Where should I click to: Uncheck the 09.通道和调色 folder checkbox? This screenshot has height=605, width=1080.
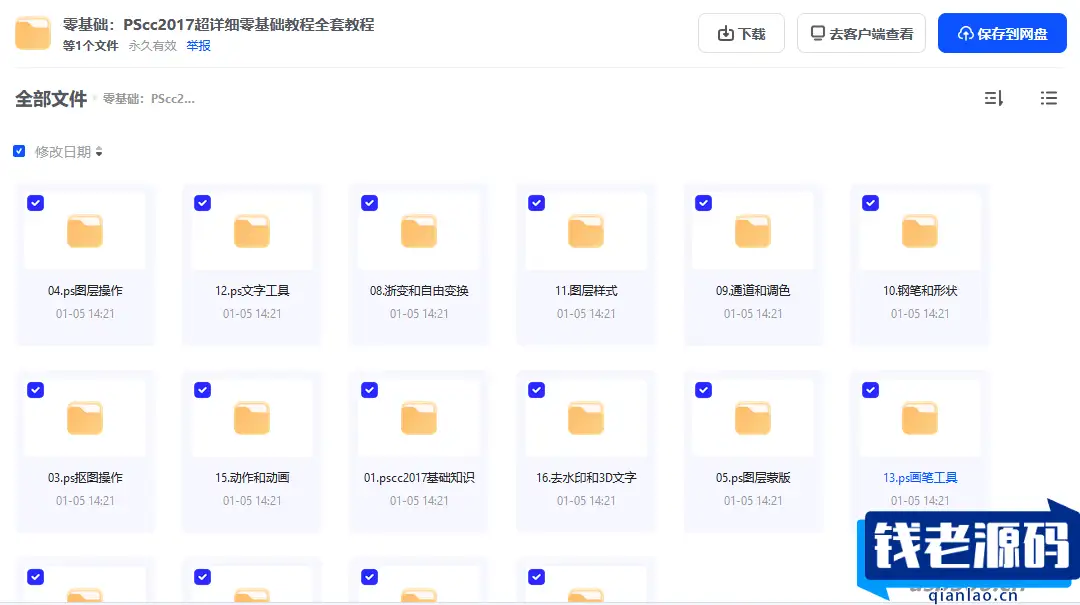(x=703, y=203)
